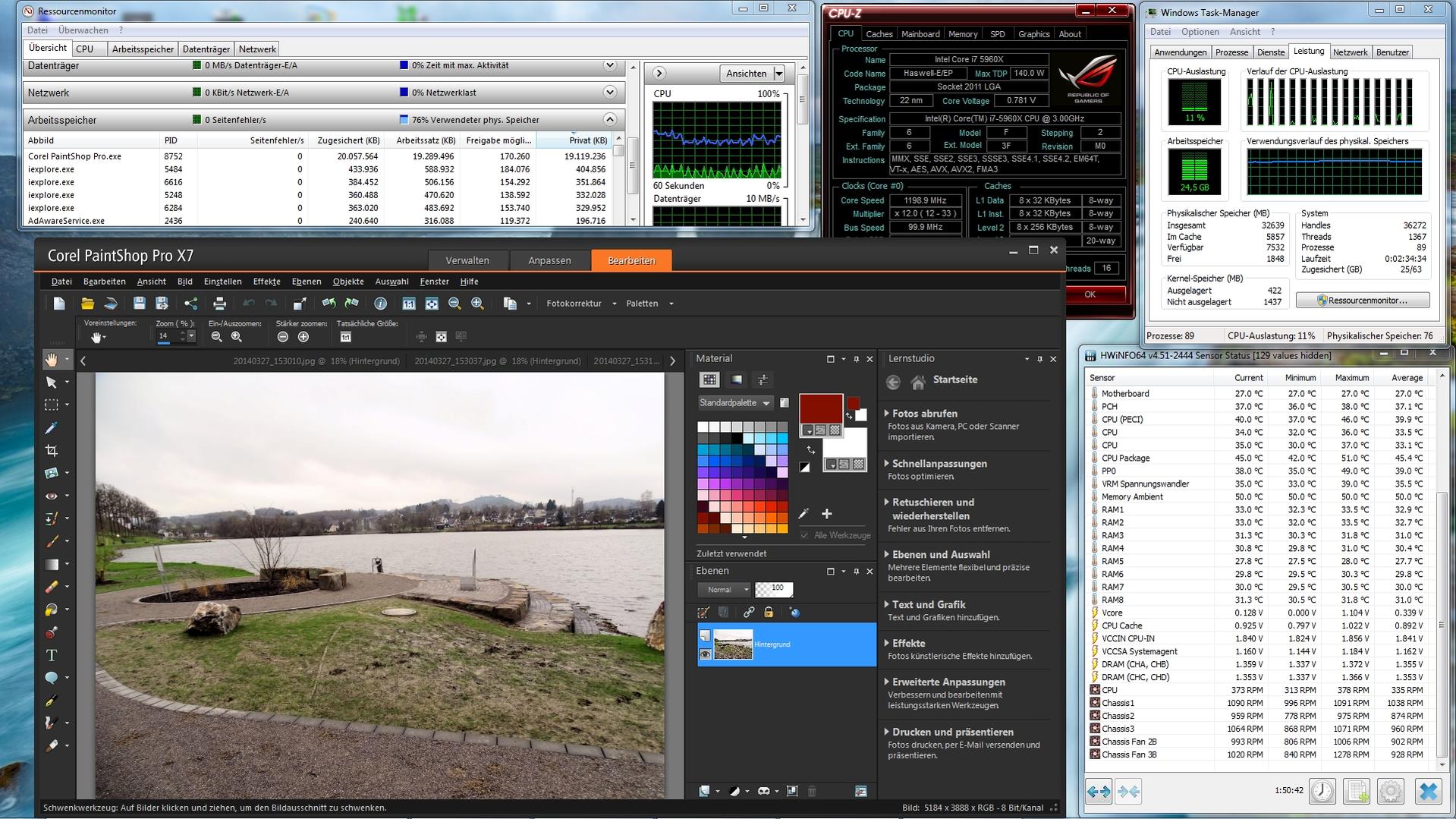The image size is (1456, 819).
Task: Select the speech bubble Preset Shape tool
Action: coord(52,678)
